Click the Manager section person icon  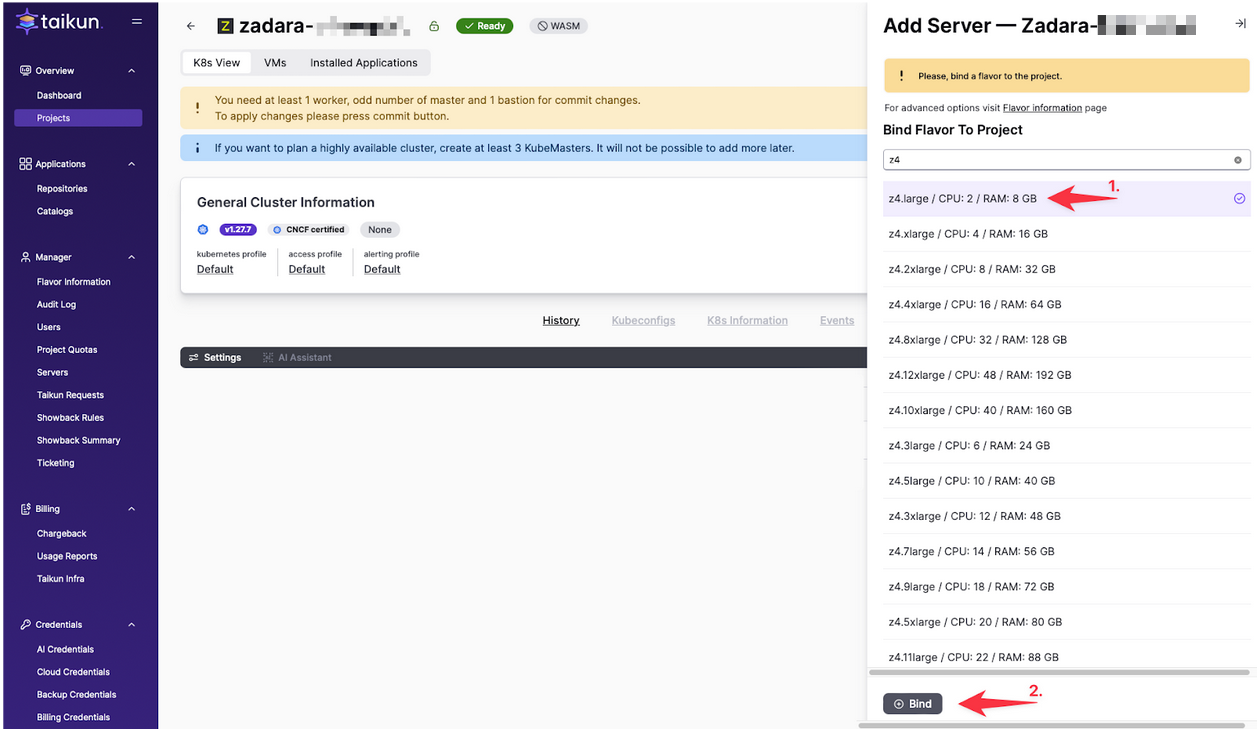point(26,257)
